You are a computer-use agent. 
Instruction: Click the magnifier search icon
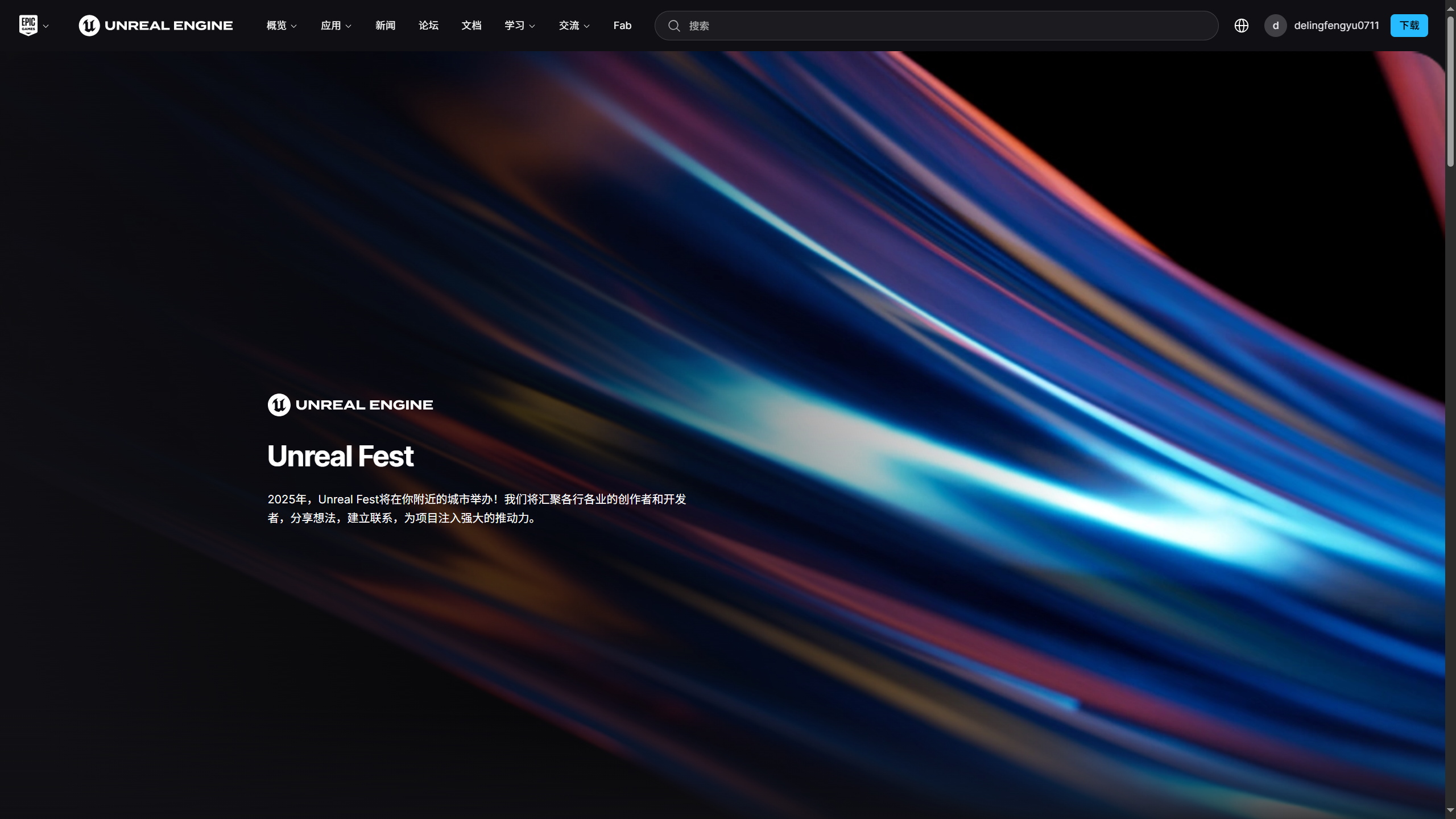(x=674, y=26)
